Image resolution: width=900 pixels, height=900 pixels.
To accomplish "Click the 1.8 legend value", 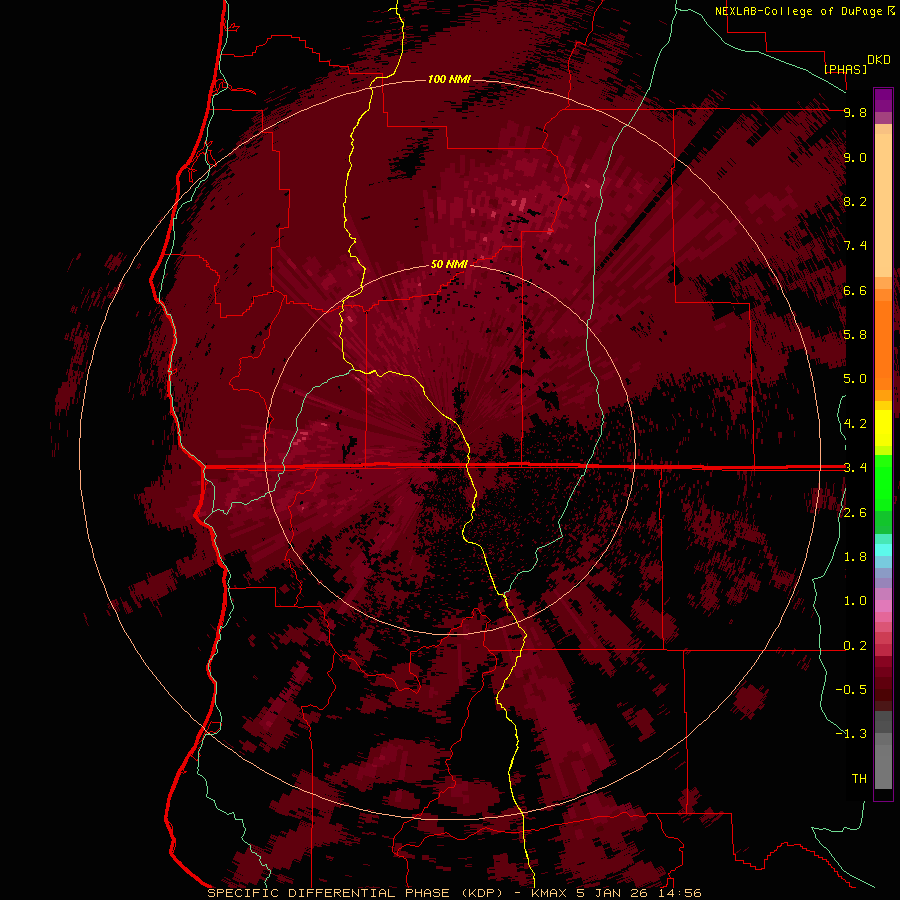I will coord(855,557).
